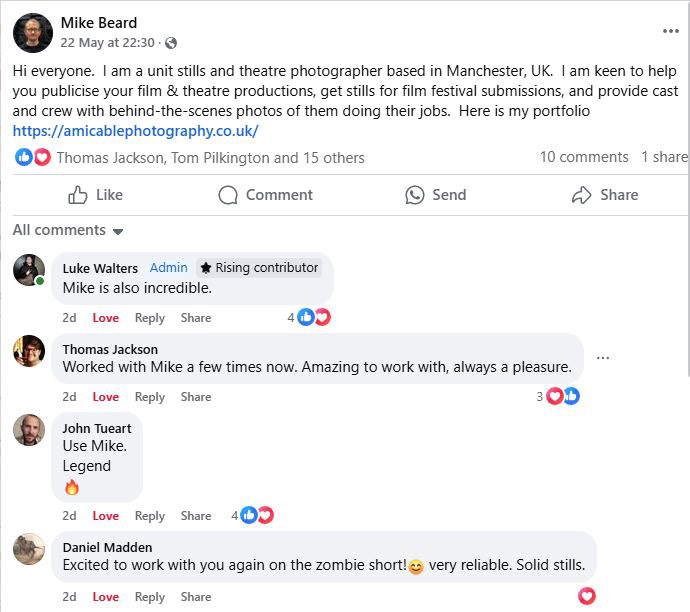
Task: Open amicablephotography.co.uk portfolio link
Action: pyautogui.click(x=135, y=131)
